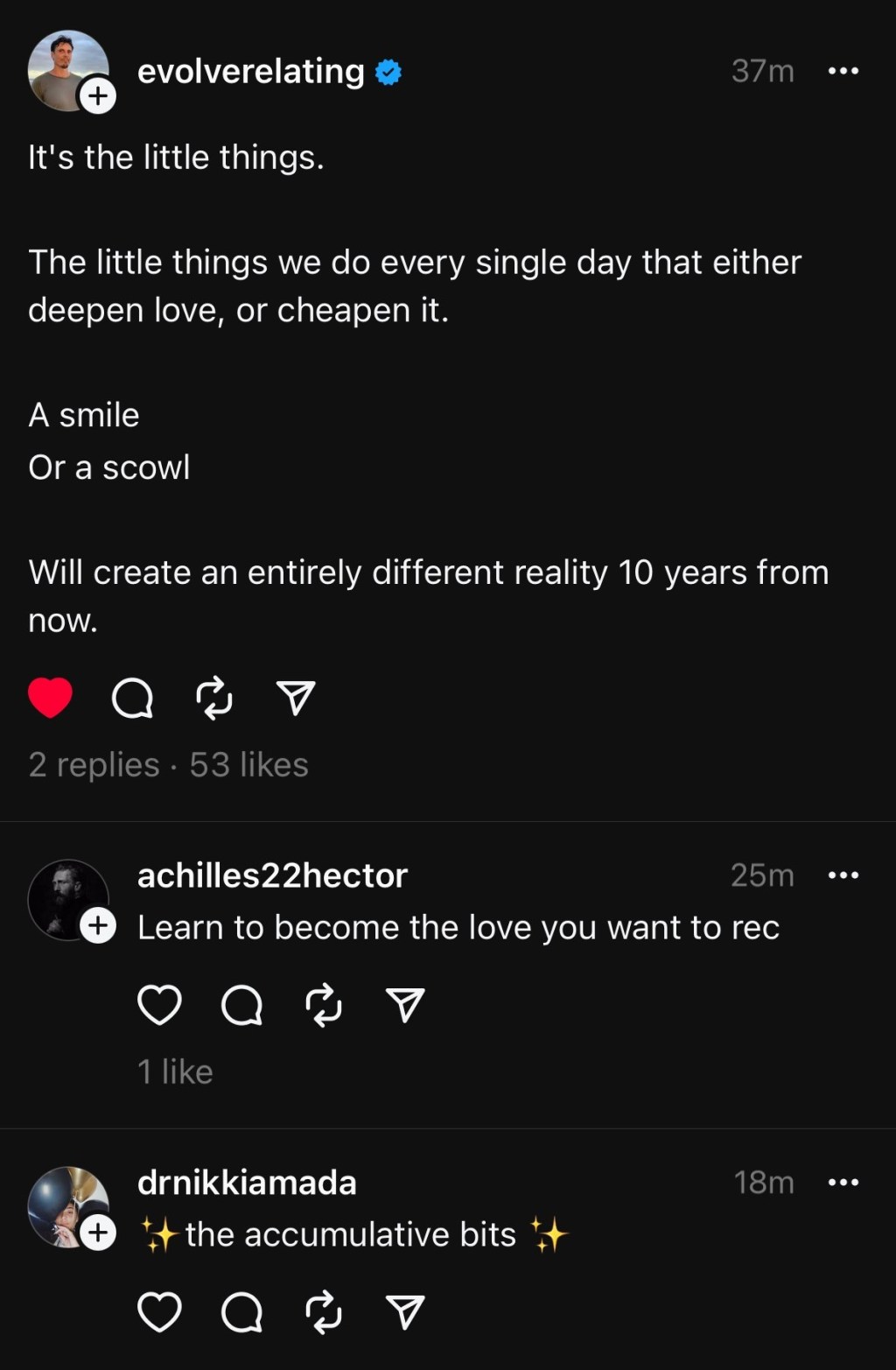Follow drnikkiamada via avatar plus badge
This screenshot has height=1370, width=896.
pos(98,1233)
